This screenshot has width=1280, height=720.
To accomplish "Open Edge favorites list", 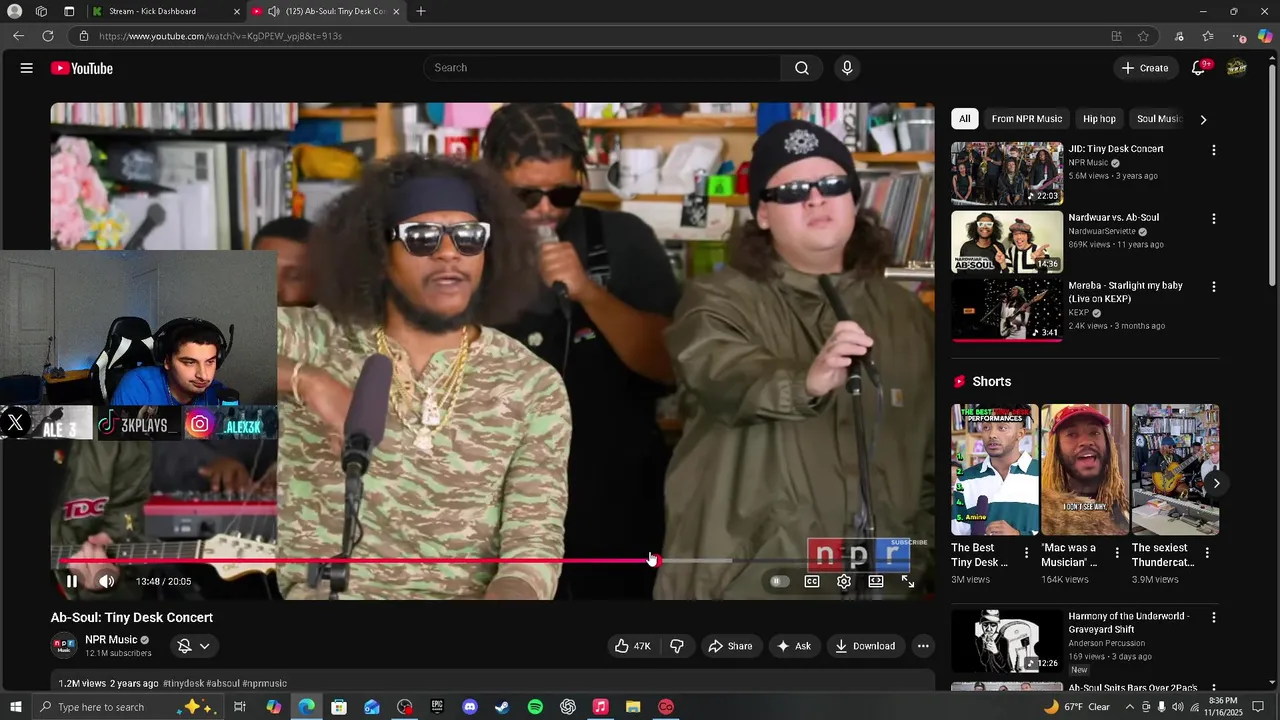I will (x=1208, y=36).
